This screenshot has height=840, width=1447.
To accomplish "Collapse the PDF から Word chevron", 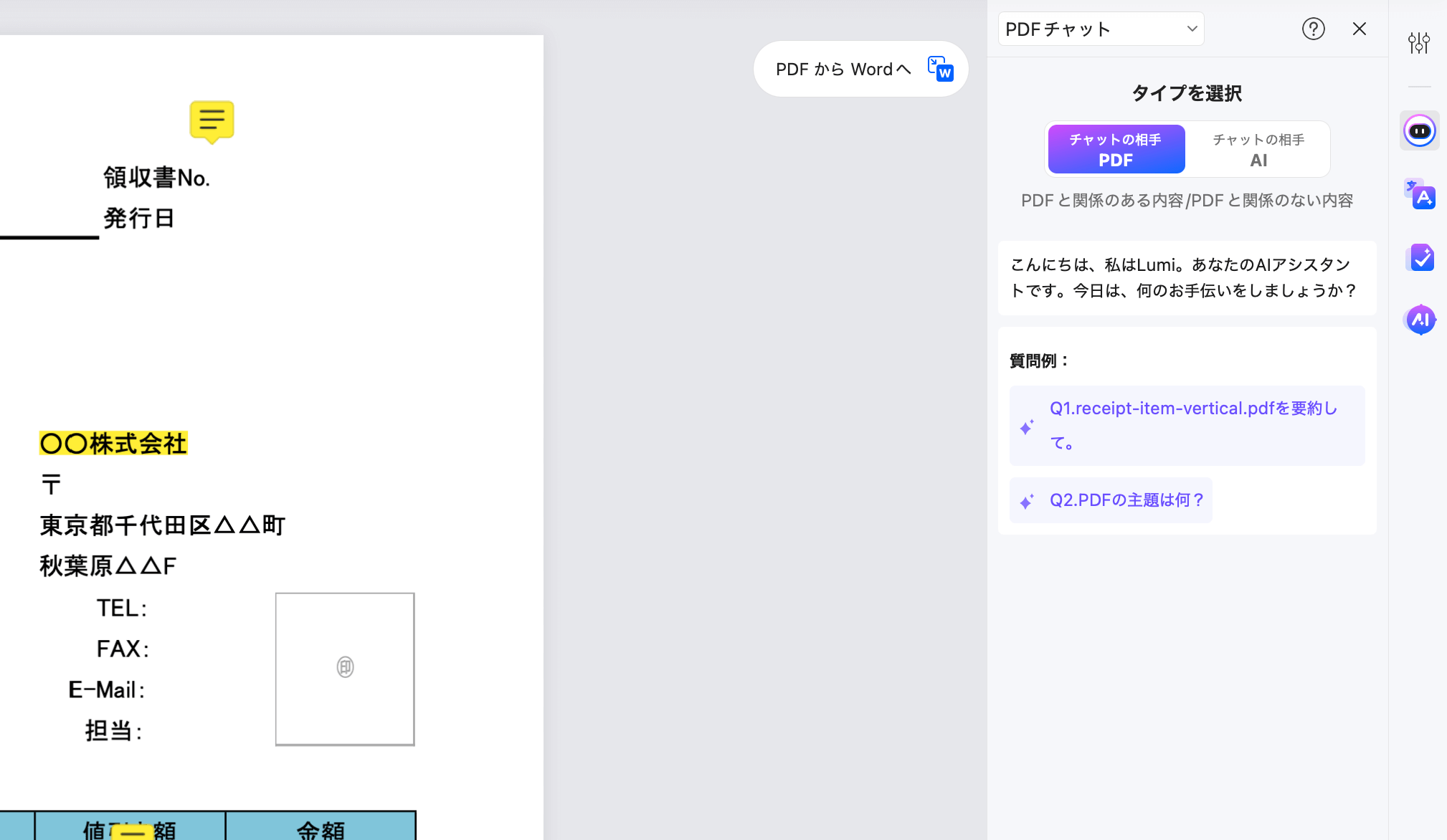I will [x=903, y=69].
